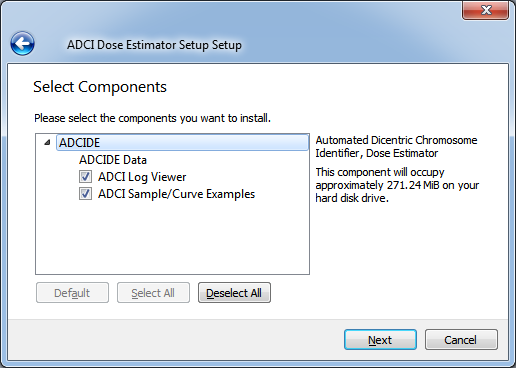This screenshot has height=368, width=516.
Task: Uncheck the ADCI Sample/Curve Examples checkbox
Action: pyautogui.click(x=85, y=194)
